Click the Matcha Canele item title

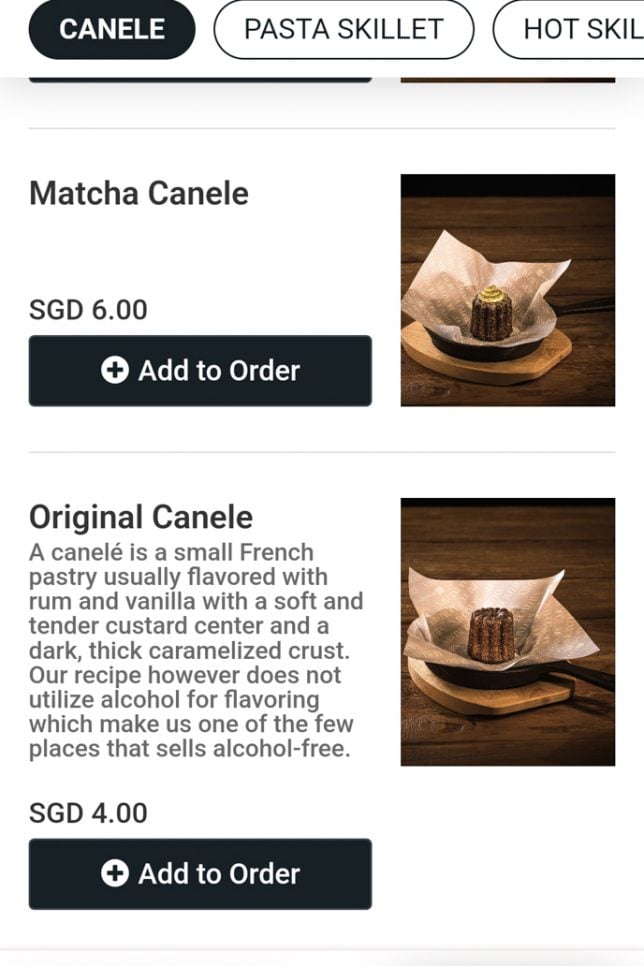point(139,193)
